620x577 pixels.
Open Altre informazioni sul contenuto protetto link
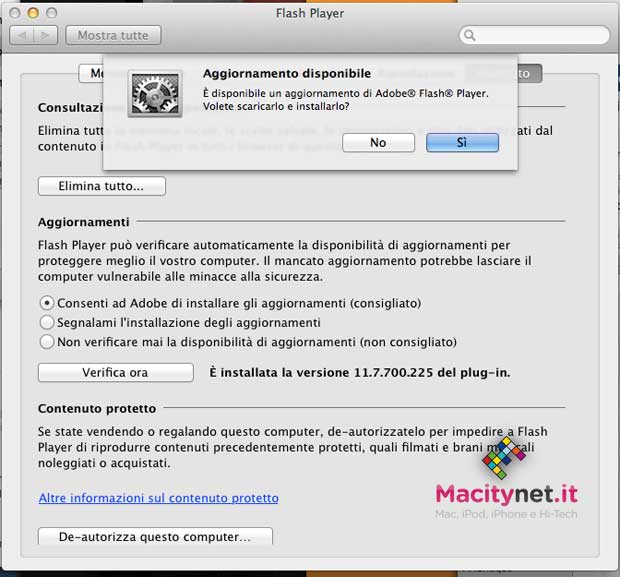point(159,498)
